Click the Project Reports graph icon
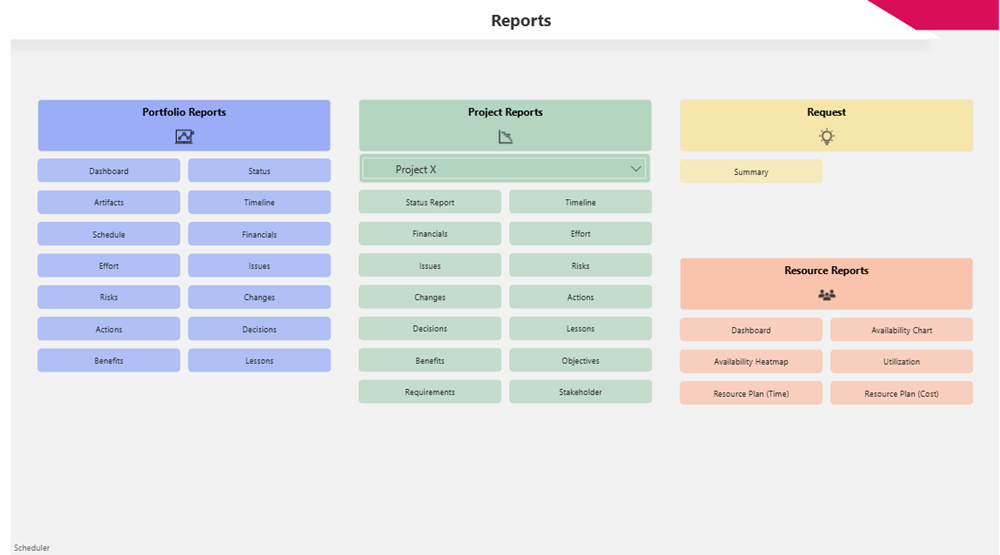 pos(505,137)
